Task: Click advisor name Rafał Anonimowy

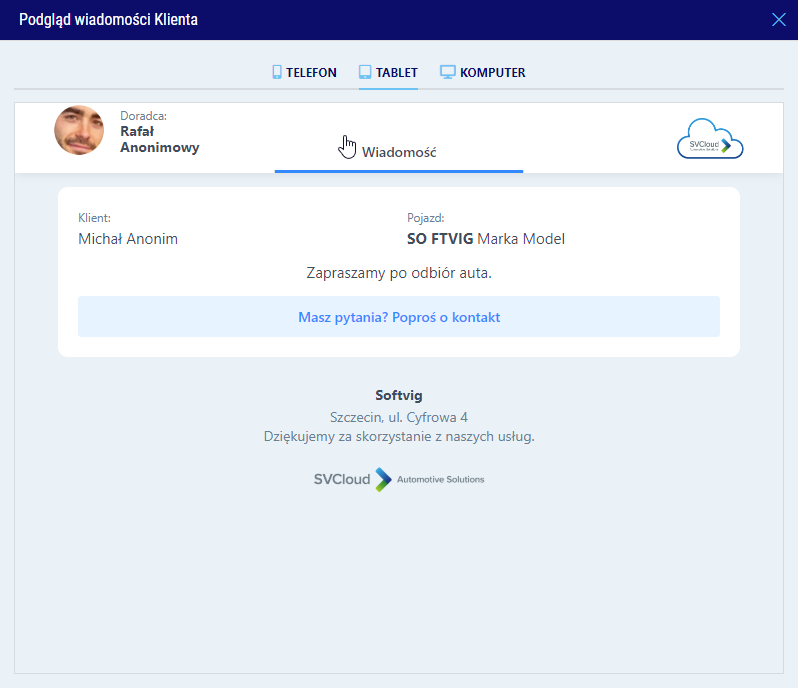Action: (159, 139)
